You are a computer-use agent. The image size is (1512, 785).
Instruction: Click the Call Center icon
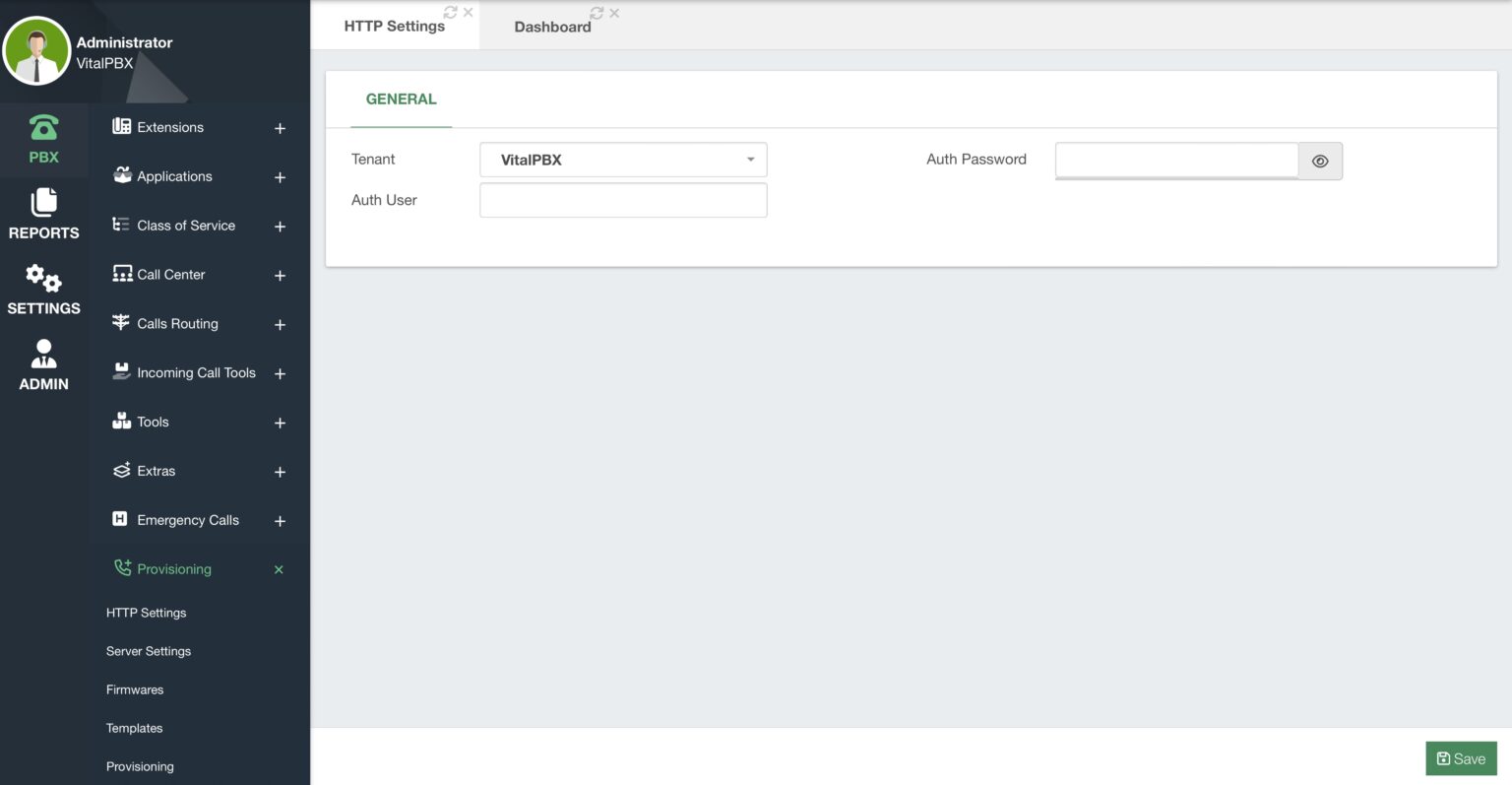click(122, 274)
